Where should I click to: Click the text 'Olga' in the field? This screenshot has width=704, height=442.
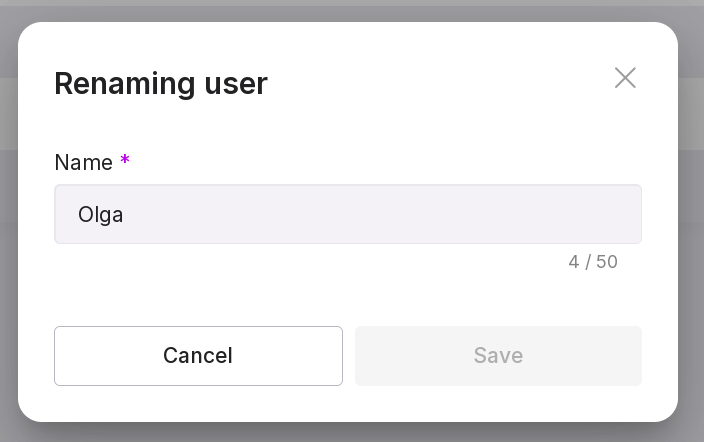tap(100, 214)
